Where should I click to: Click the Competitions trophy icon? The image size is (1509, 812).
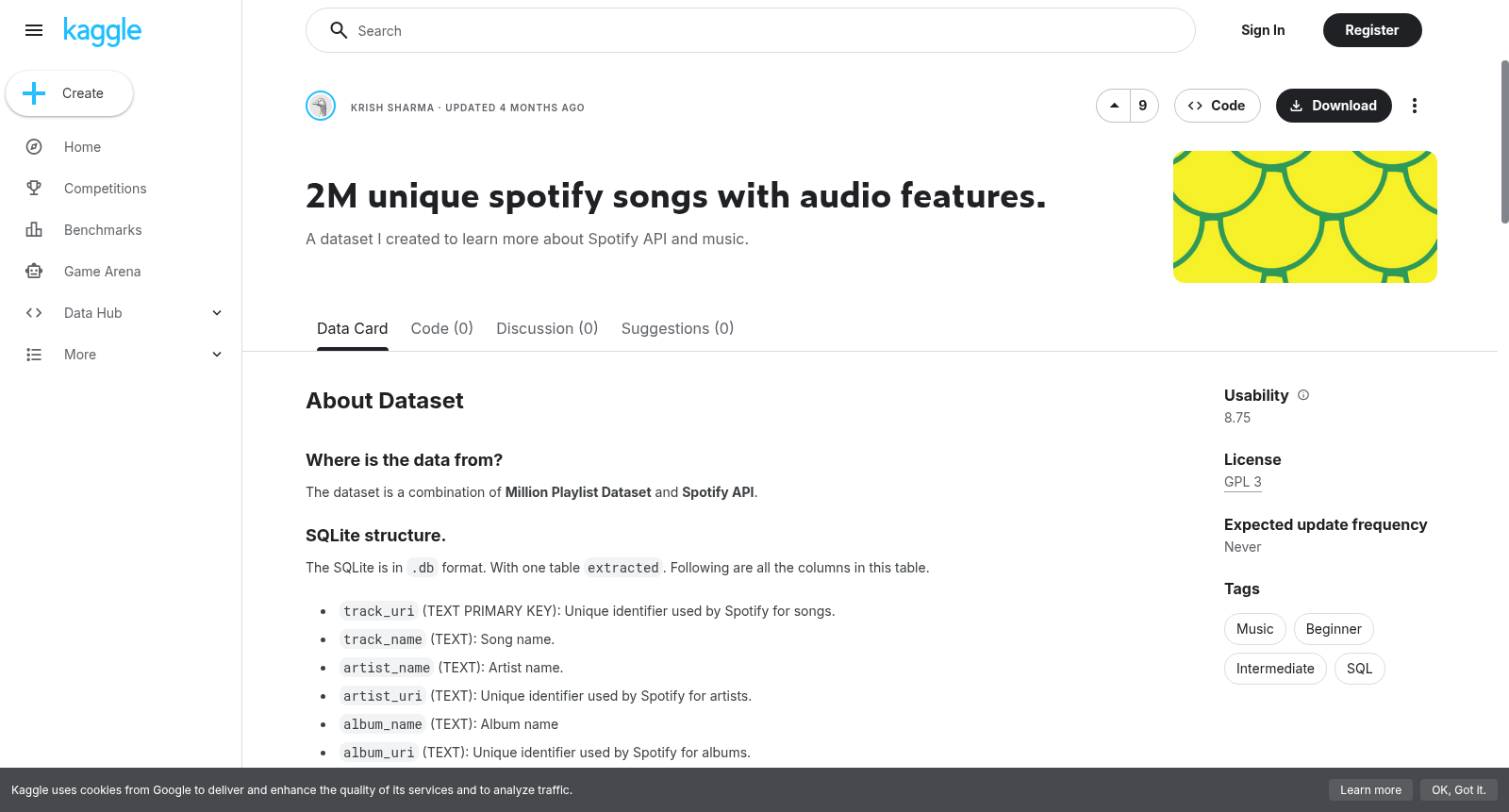[x=34, y=189]
